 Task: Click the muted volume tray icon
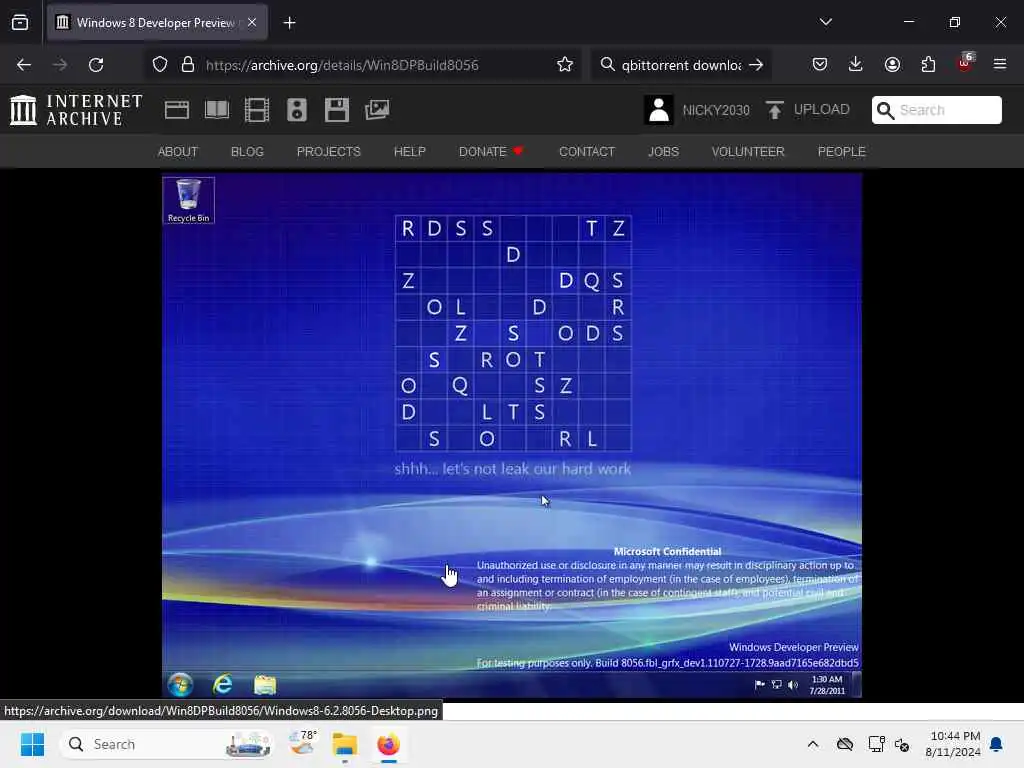[902, 744]
